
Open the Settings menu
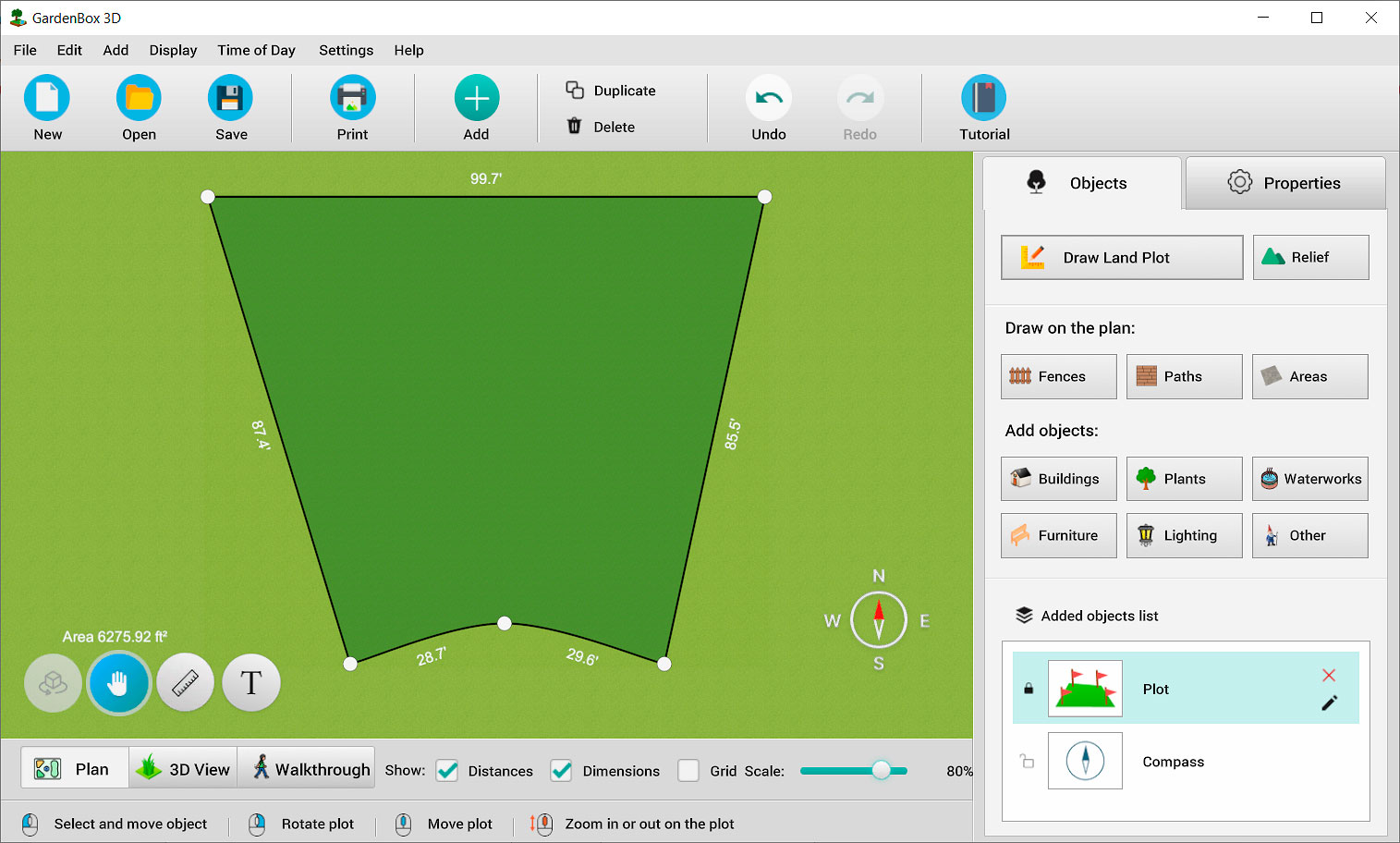click(346, 50)
